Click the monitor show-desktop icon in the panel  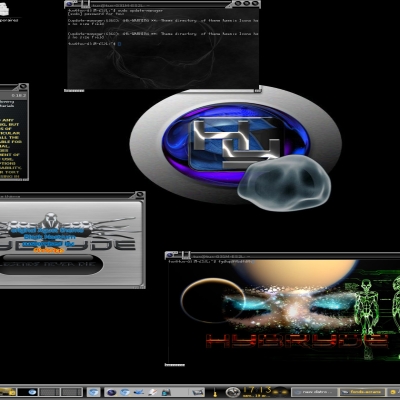pyautogui.click(x=198, y=392)
